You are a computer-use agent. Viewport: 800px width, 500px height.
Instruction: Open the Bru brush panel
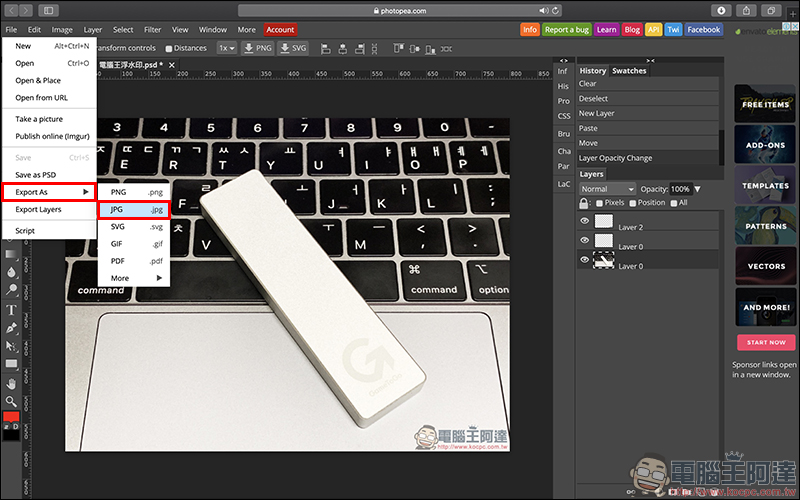tap(563, 134)
